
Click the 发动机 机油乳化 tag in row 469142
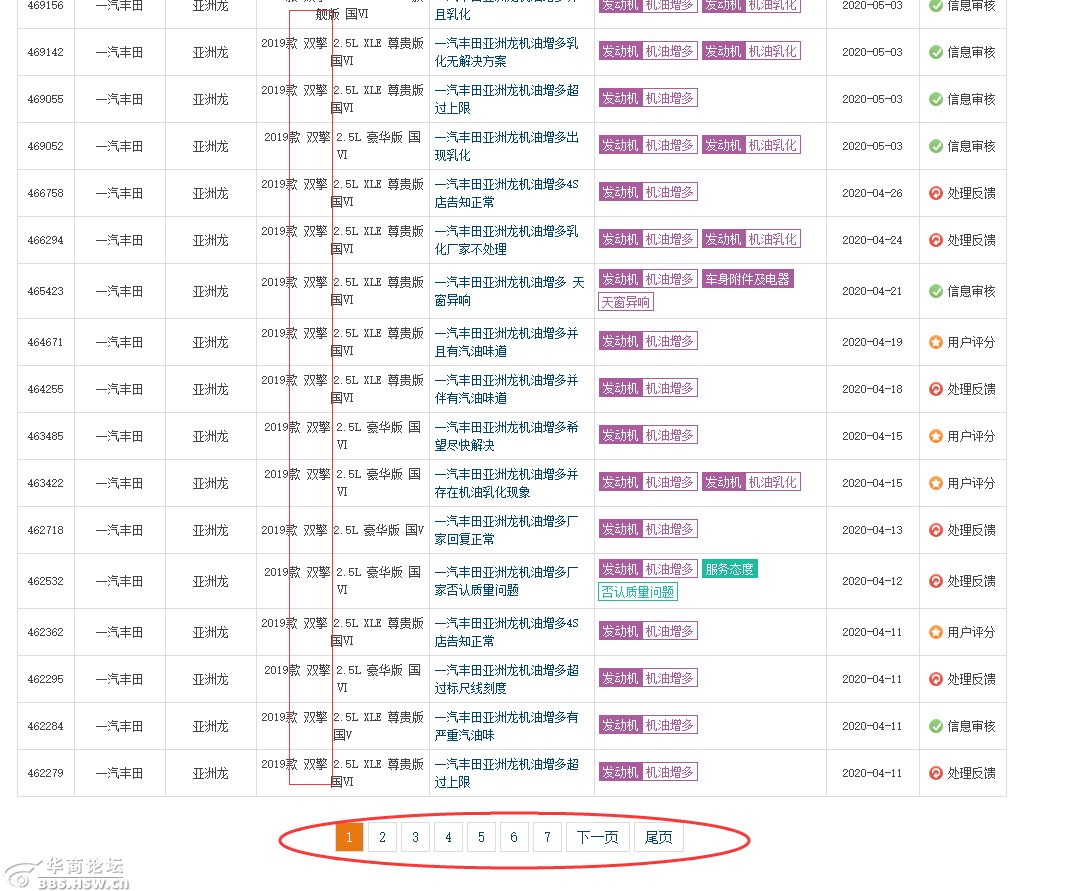751,51
